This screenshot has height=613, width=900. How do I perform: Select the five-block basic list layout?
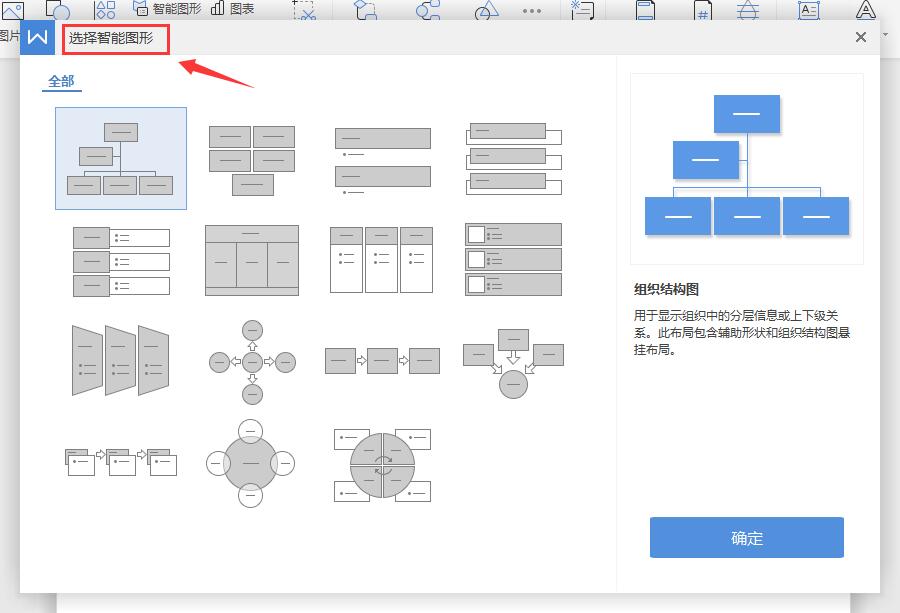pyautogui.click(x=252, y=161)
